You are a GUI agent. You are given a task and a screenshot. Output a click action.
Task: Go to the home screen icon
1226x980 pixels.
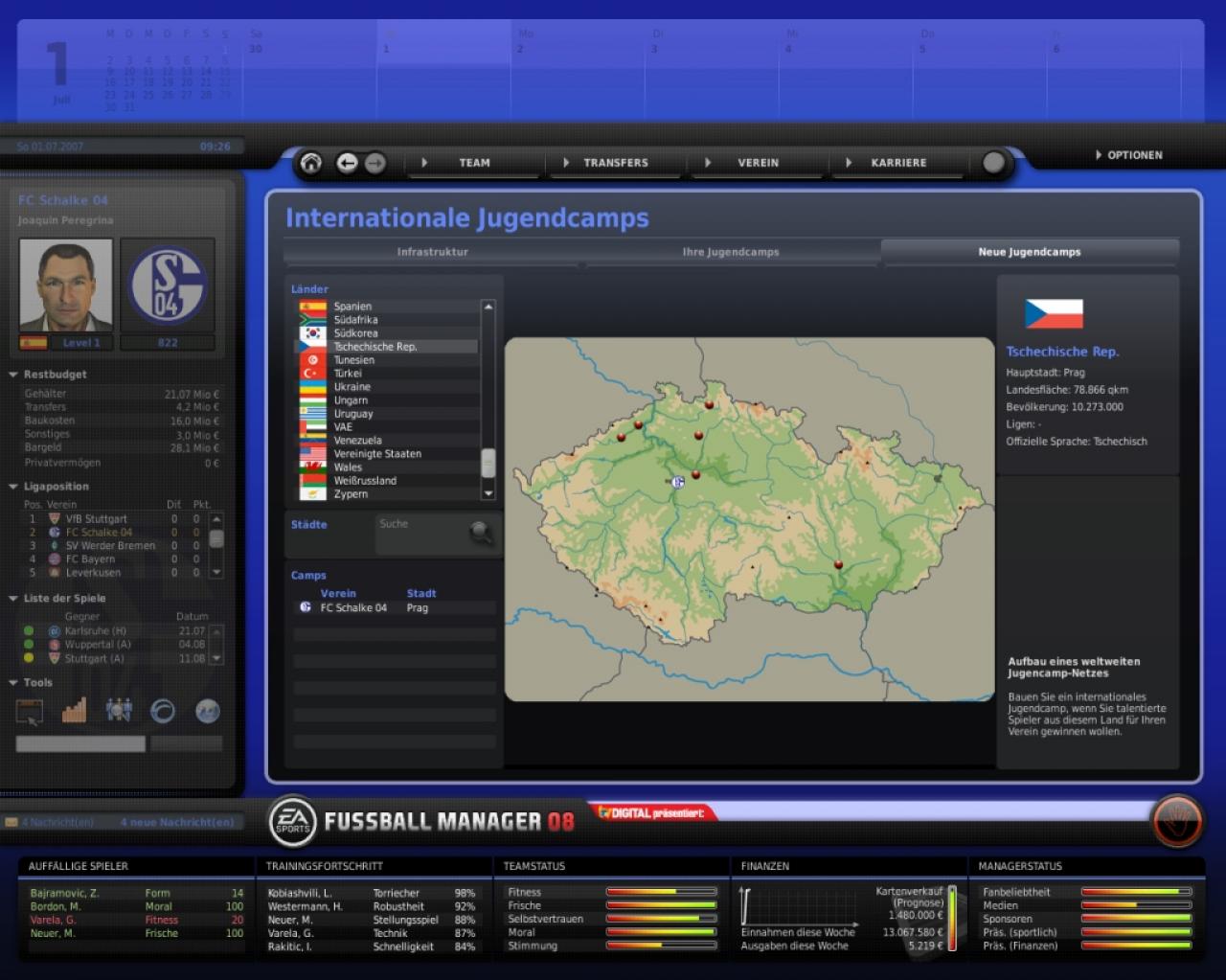pyautogui.click(x=311, y=163)
